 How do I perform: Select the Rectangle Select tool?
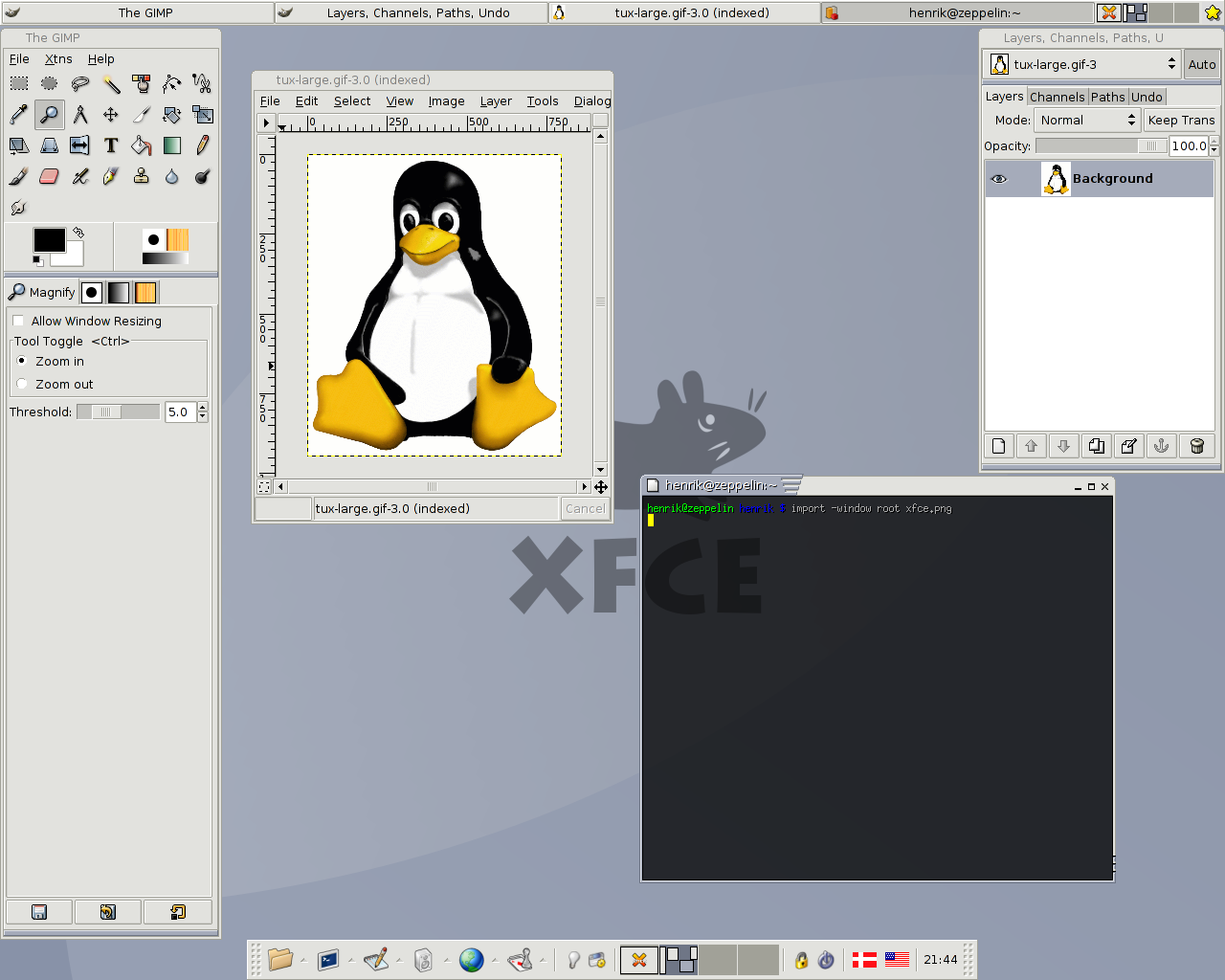19,84
